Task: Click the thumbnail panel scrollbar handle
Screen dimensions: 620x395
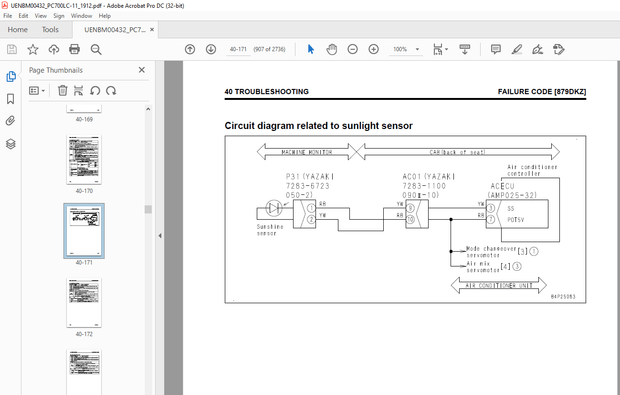Action: [148, 209]
